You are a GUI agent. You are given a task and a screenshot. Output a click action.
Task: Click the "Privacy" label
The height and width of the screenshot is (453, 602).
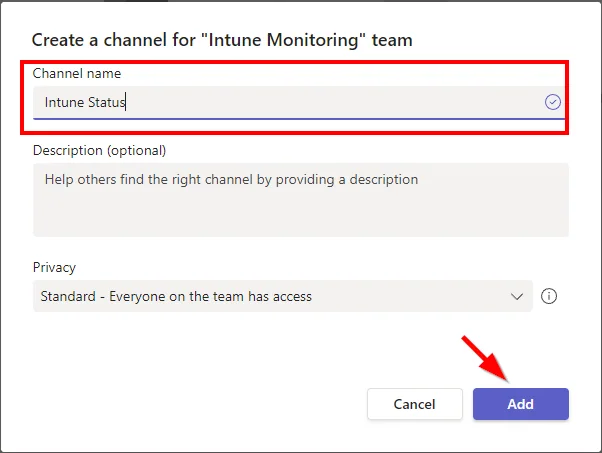[x=54, y=267]
